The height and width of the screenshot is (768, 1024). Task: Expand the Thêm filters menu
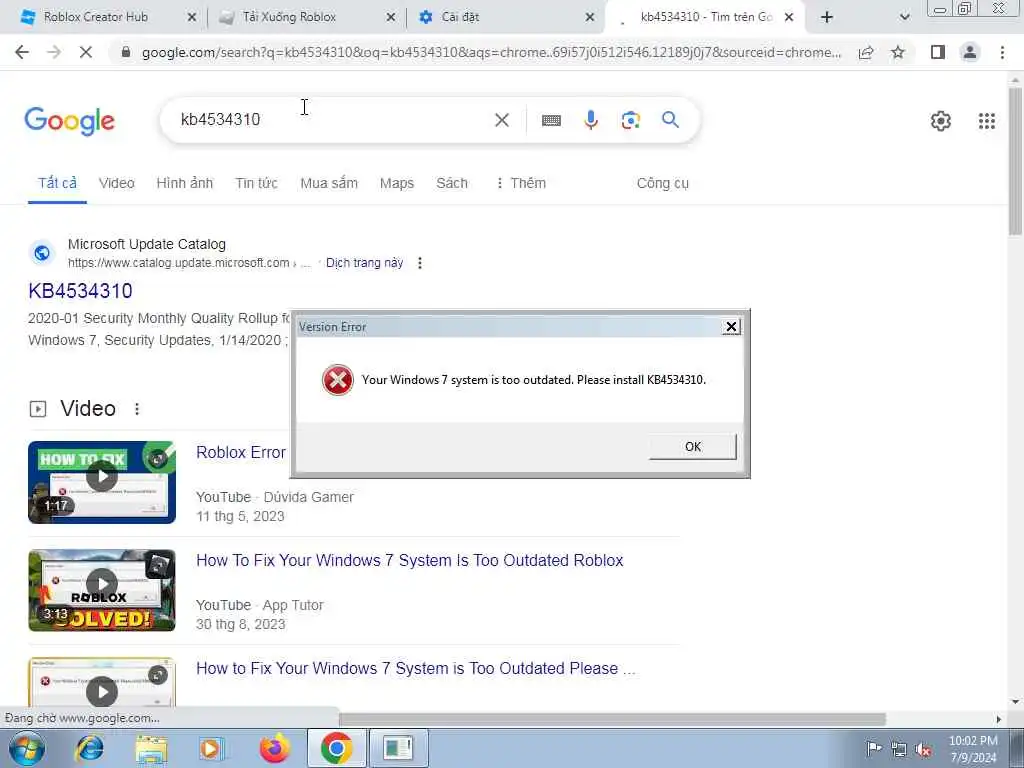point(520,184)
